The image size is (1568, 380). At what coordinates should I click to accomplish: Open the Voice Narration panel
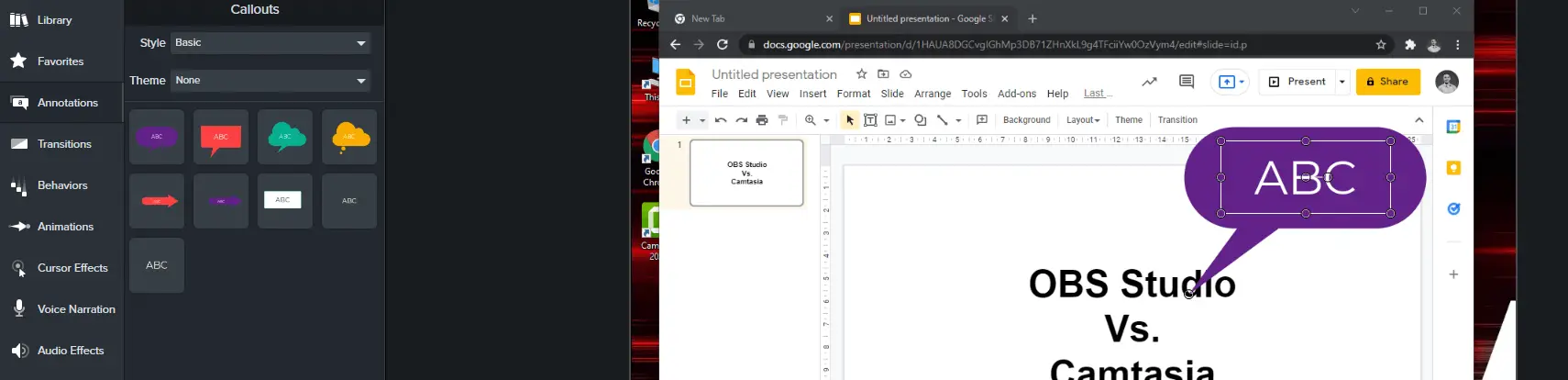click(x=62, y=309)
